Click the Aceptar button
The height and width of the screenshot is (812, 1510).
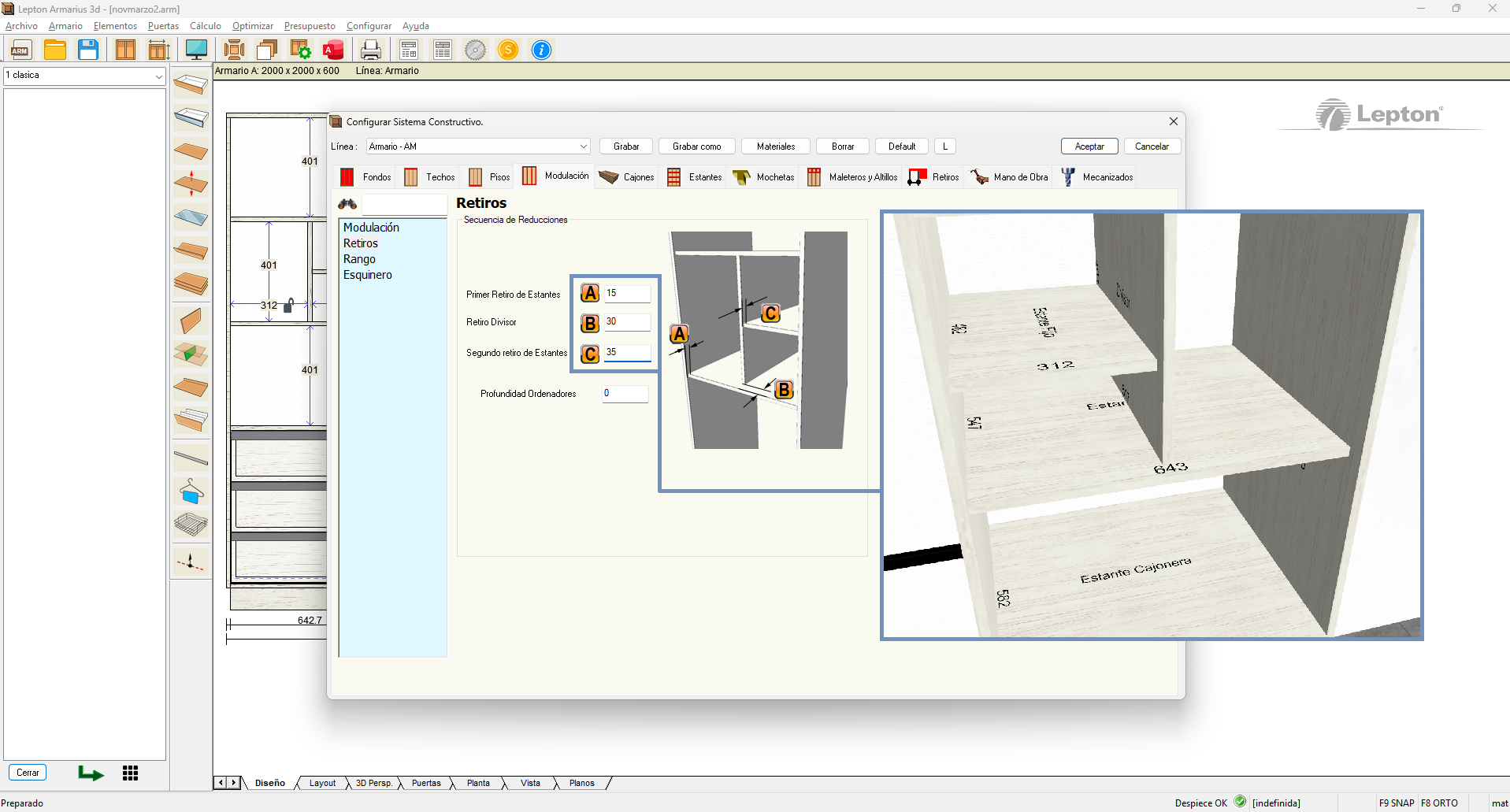click(1089, 146)
